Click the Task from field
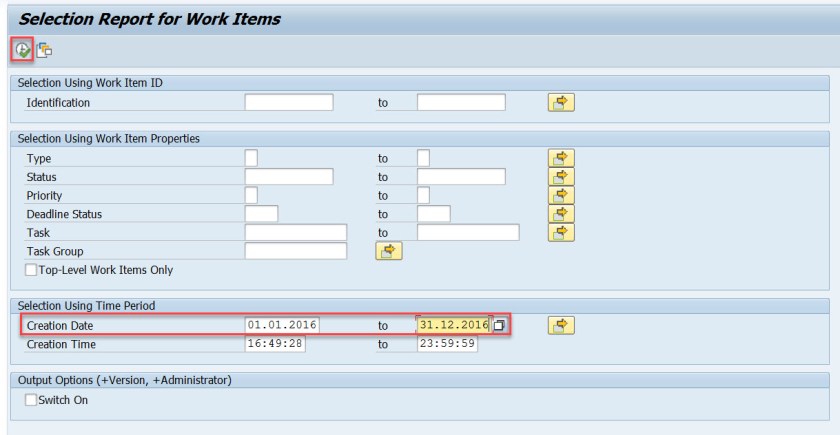Viewport: 840px width, 435px height. tap(296, 232)
